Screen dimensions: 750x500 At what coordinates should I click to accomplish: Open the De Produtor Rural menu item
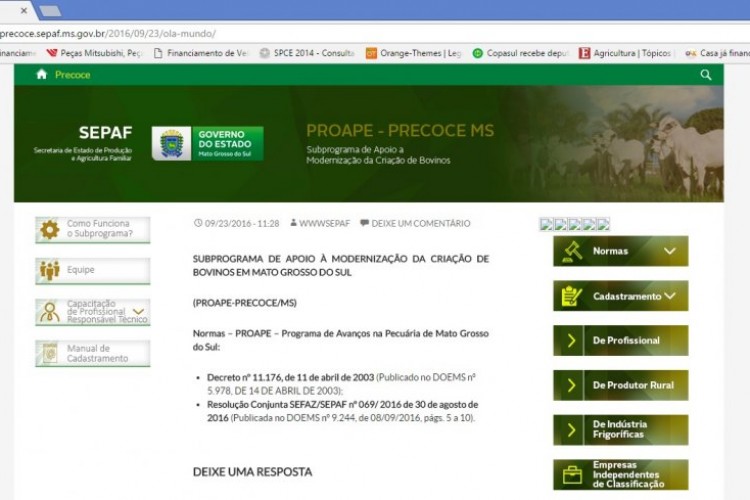[620, 385]
